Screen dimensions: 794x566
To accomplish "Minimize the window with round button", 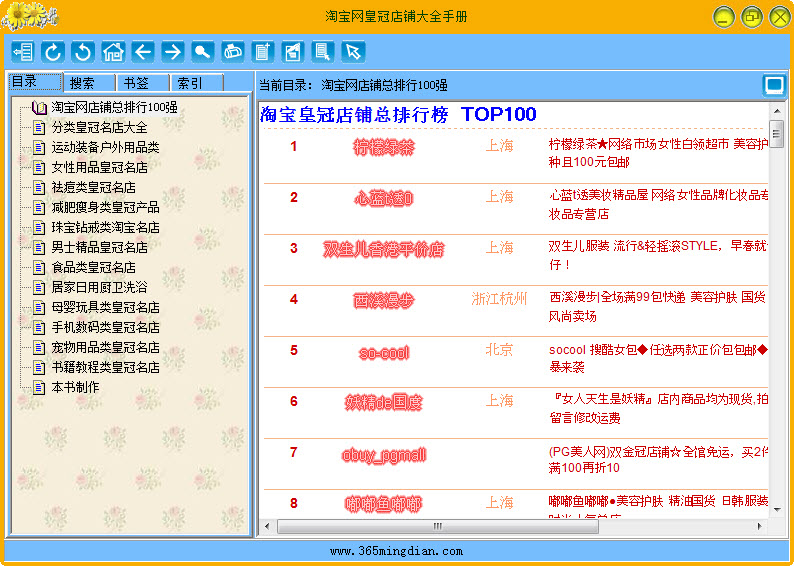I will click(724, 17).
